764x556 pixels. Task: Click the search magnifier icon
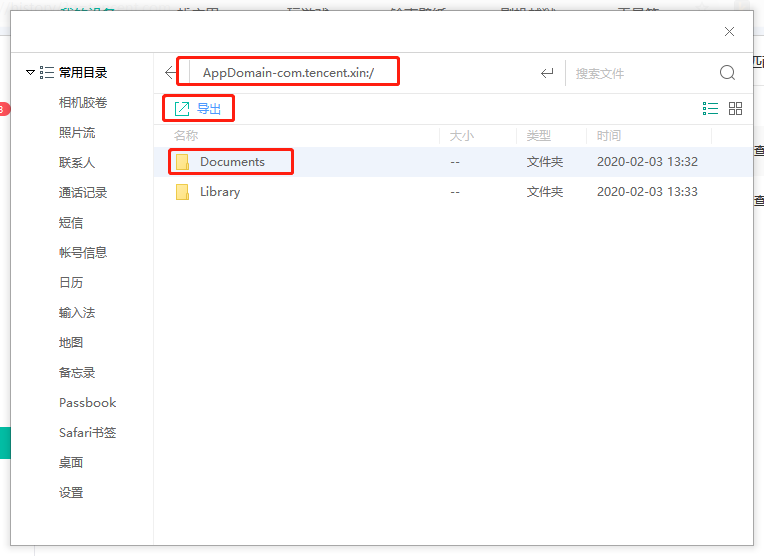(727, 73)
